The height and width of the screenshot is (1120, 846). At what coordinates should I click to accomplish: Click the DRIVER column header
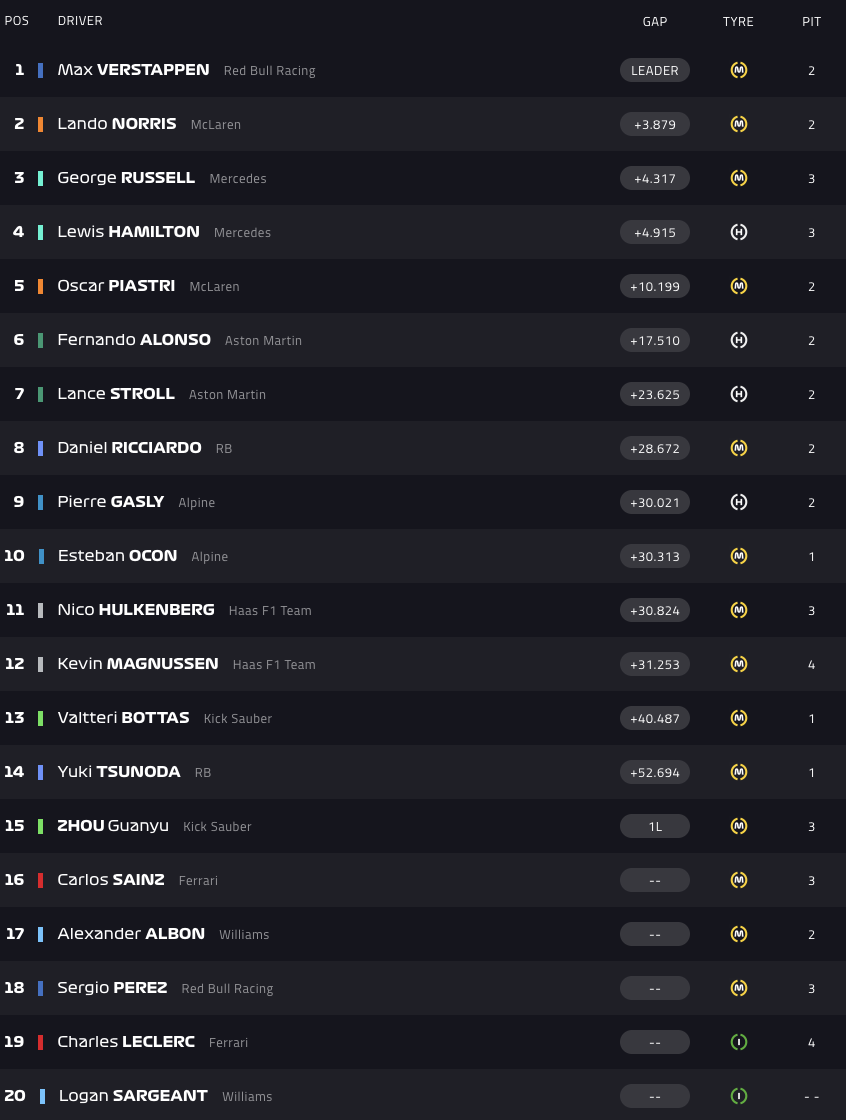pos(80,21)
